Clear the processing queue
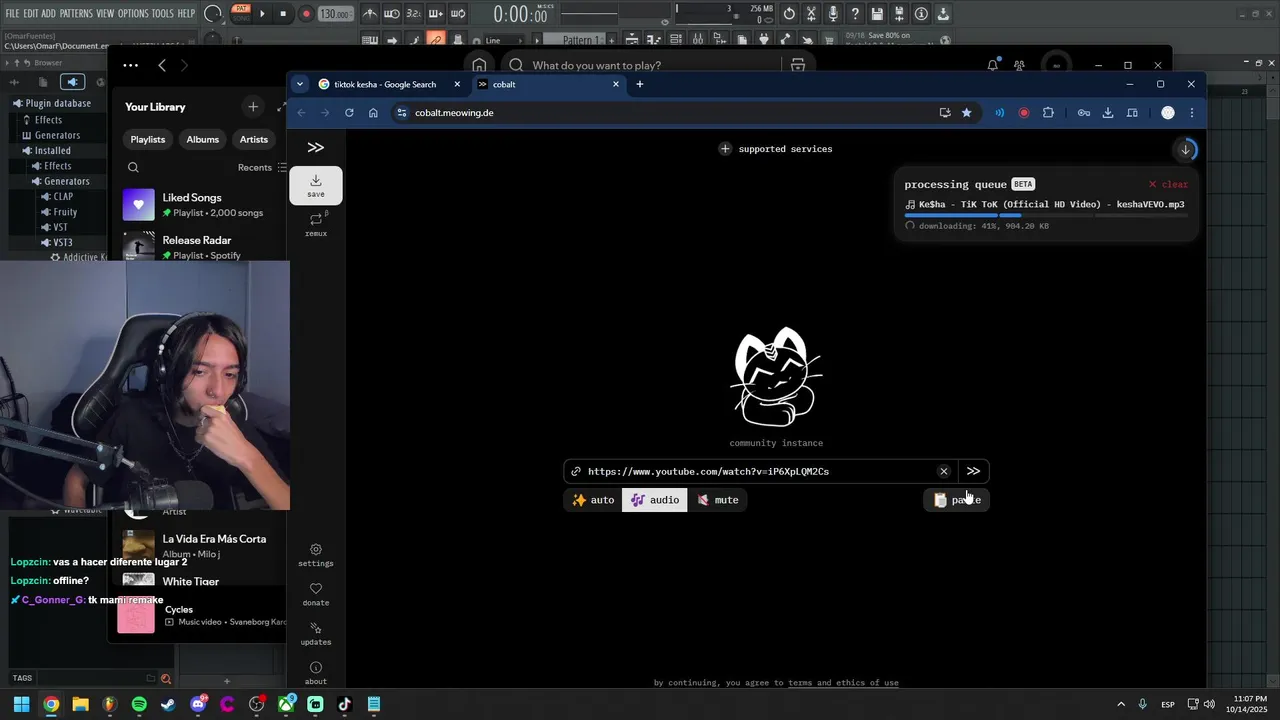The width and height of the screenshot is (1280, 720). pyautogui.click(x=1168, y=184)
